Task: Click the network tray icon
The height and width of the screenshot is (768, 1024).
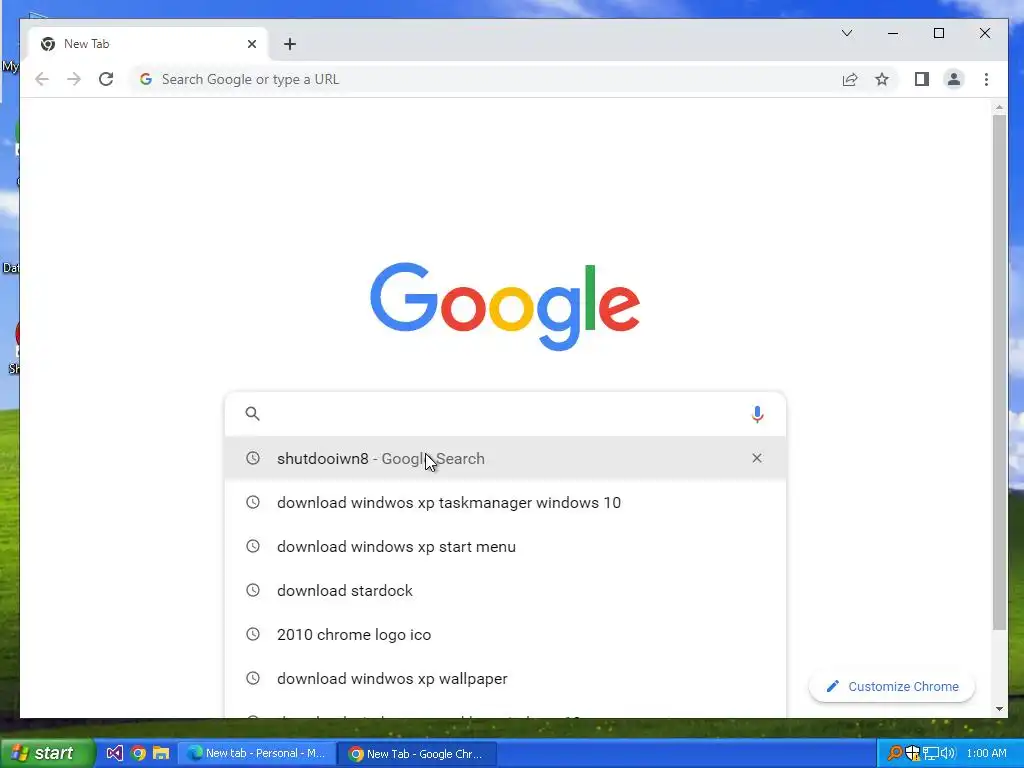Action: pyautogui.click(x=931, y=753)
